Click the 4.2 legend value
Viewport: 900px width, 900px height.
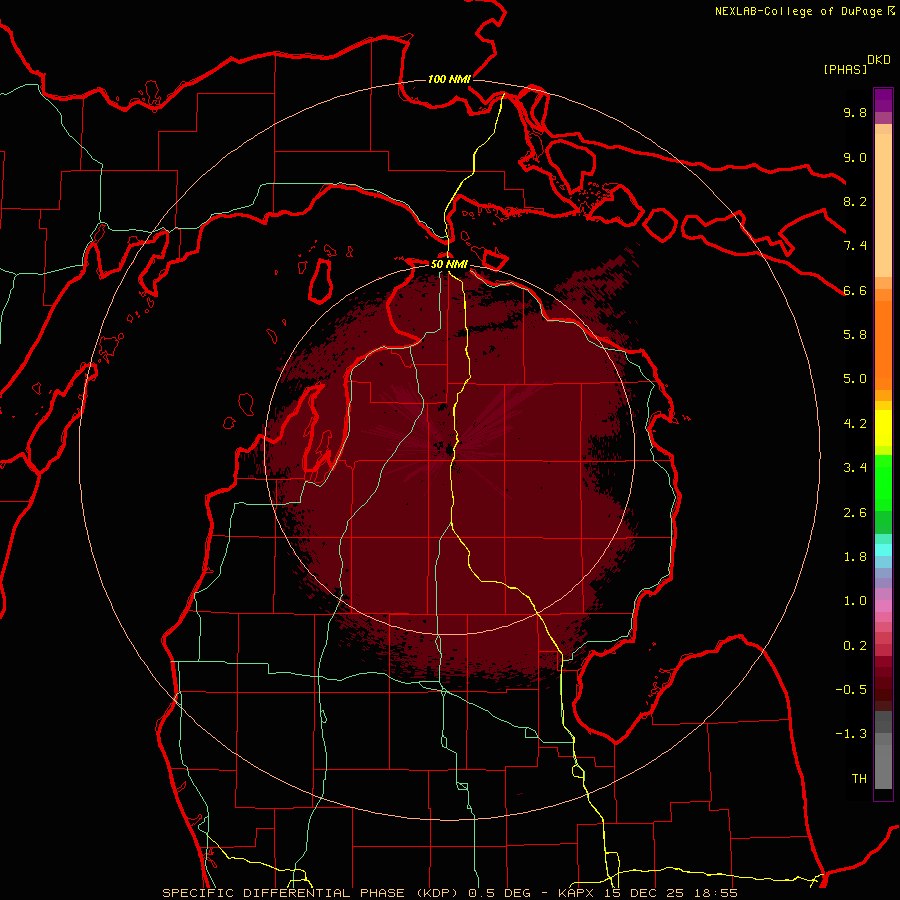pyautogui.click(x=855, y=424)
